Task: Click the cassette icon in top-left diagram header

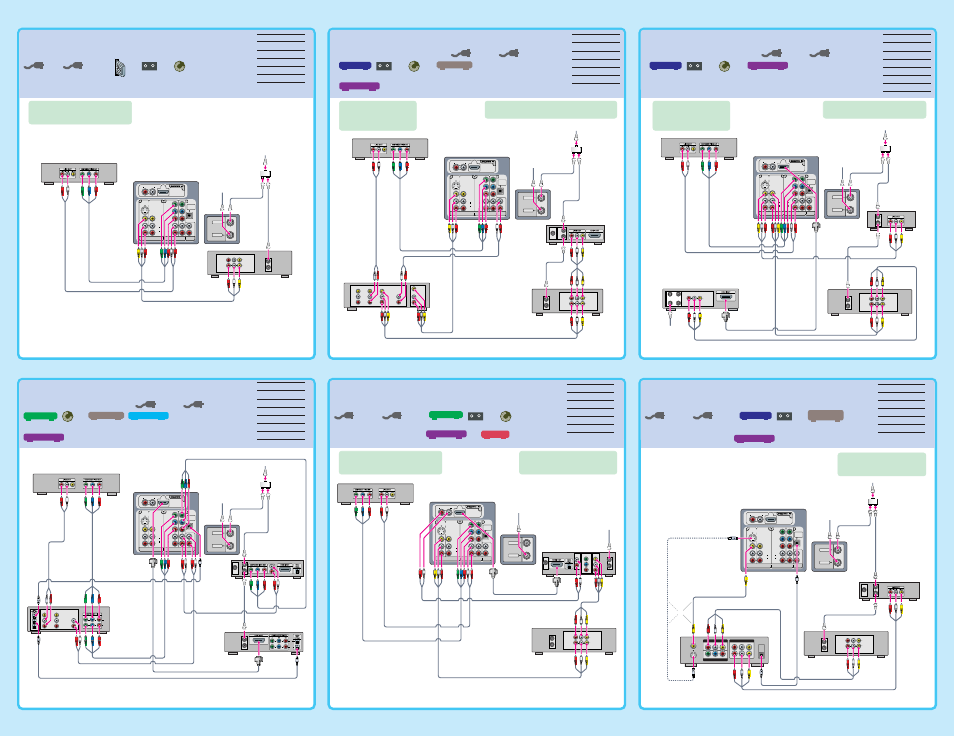Action: pos(149,66)
